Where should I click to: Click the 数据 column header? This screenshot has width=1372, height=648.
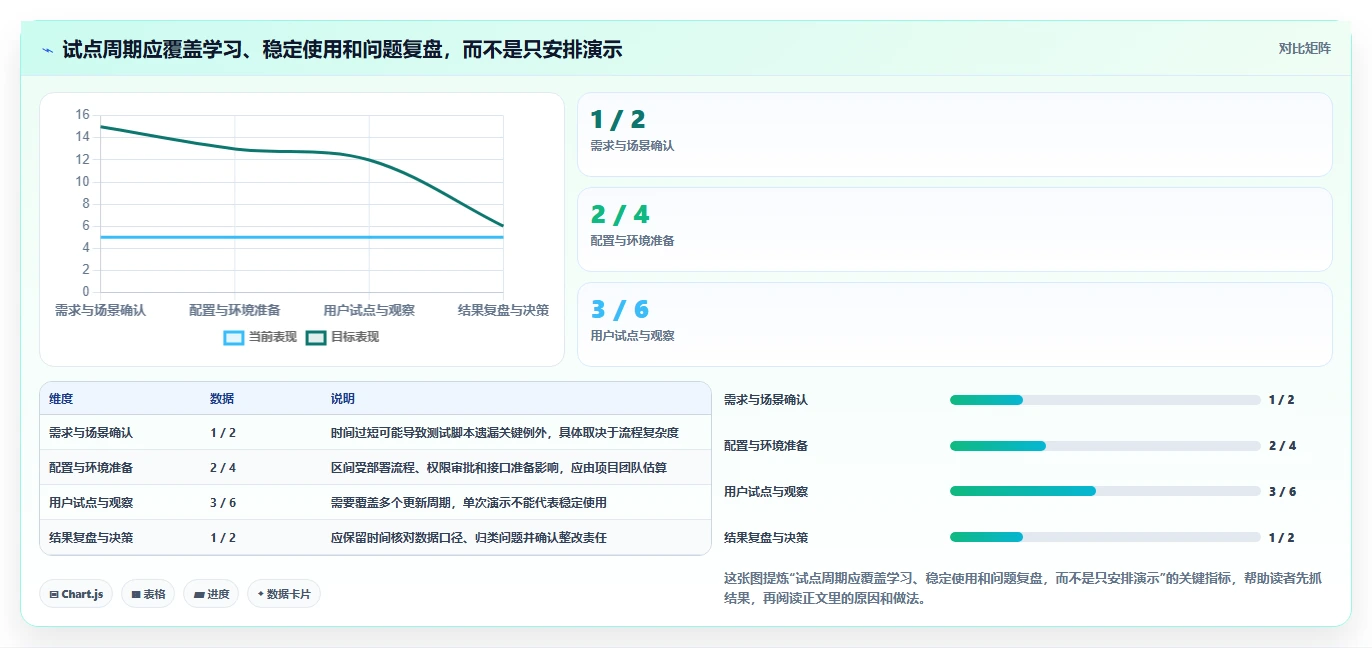(222, 399)
